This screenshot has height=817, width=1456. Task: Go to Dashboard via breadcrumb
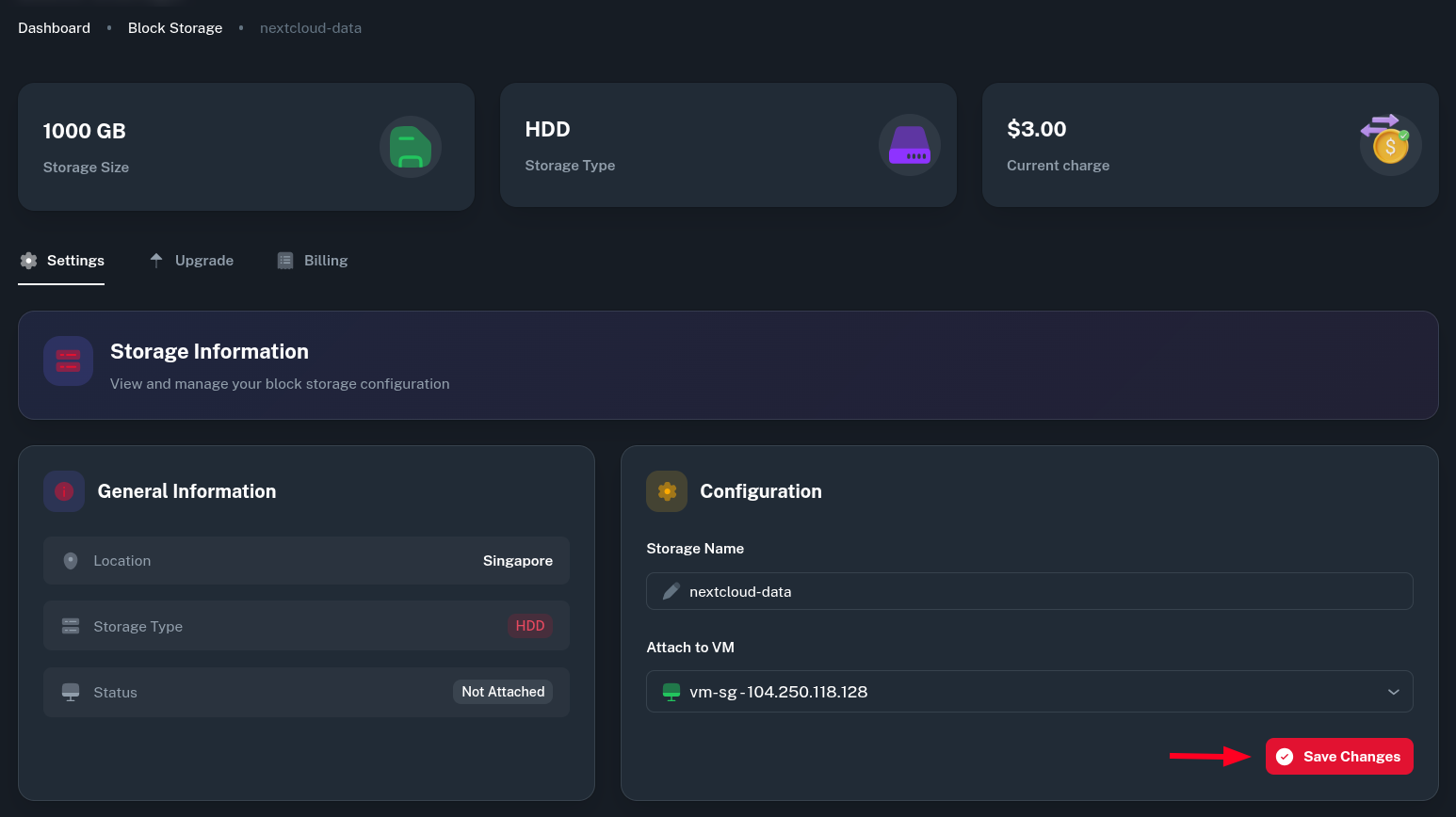tap(55, 28)
